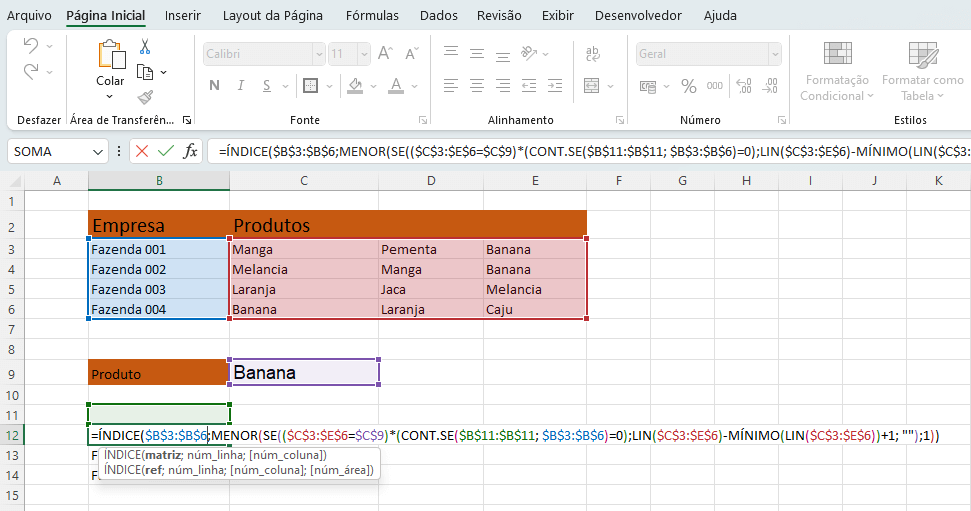The image size is (971, 511).
Task: Decrease decimal places icon
Action: pos(770,85)
